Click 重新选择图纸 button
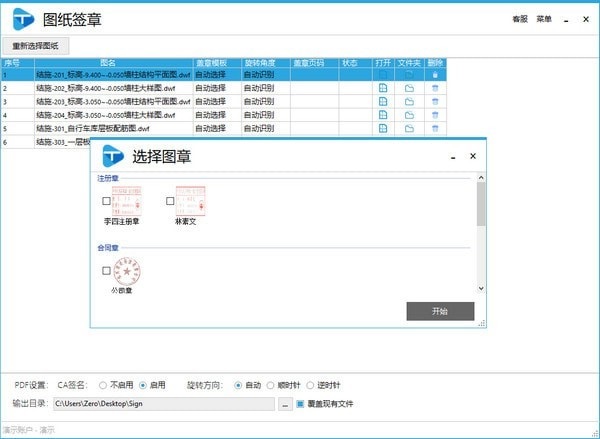The height and width of the screenshot is (439, 600). pyautogui.click(x=35, y=46)
